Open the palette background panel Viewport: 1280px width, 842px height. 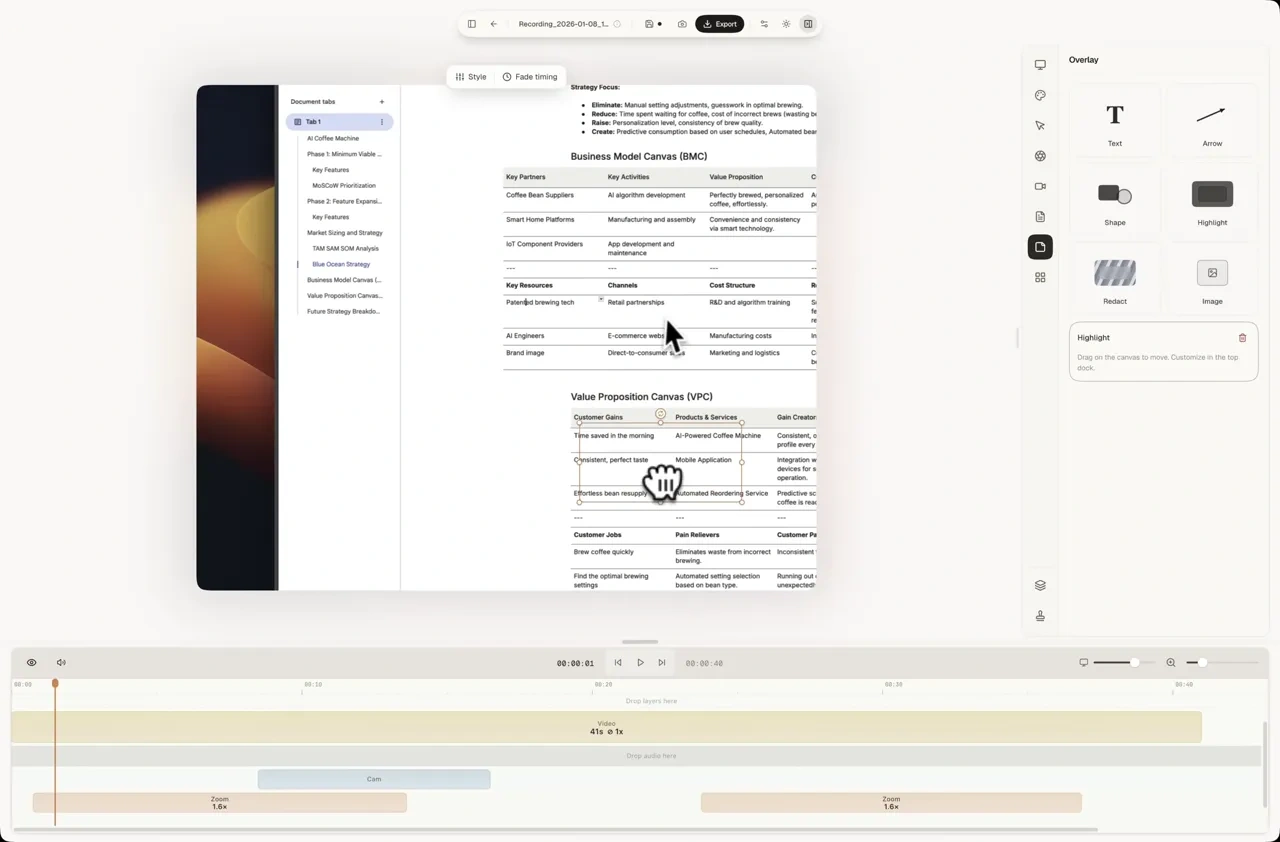click(x=1040, y=96)
